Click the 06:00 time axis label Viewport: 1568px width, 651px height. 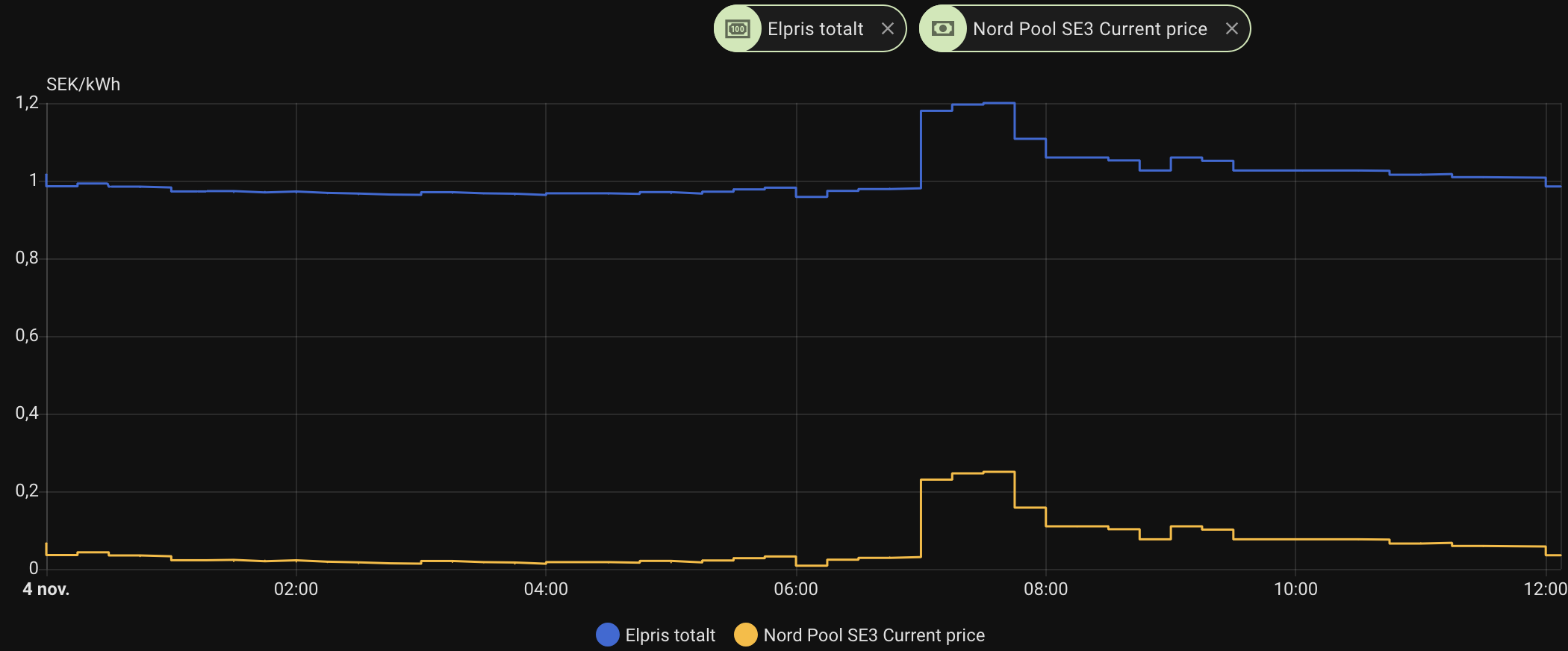(x=796, y=589)
